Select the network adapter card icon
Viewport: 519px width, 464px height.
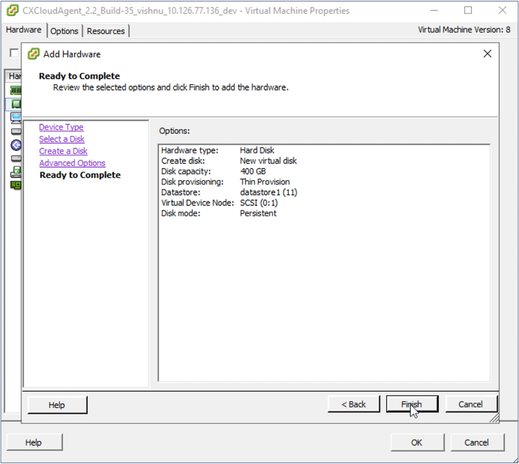tap(16, 185)
